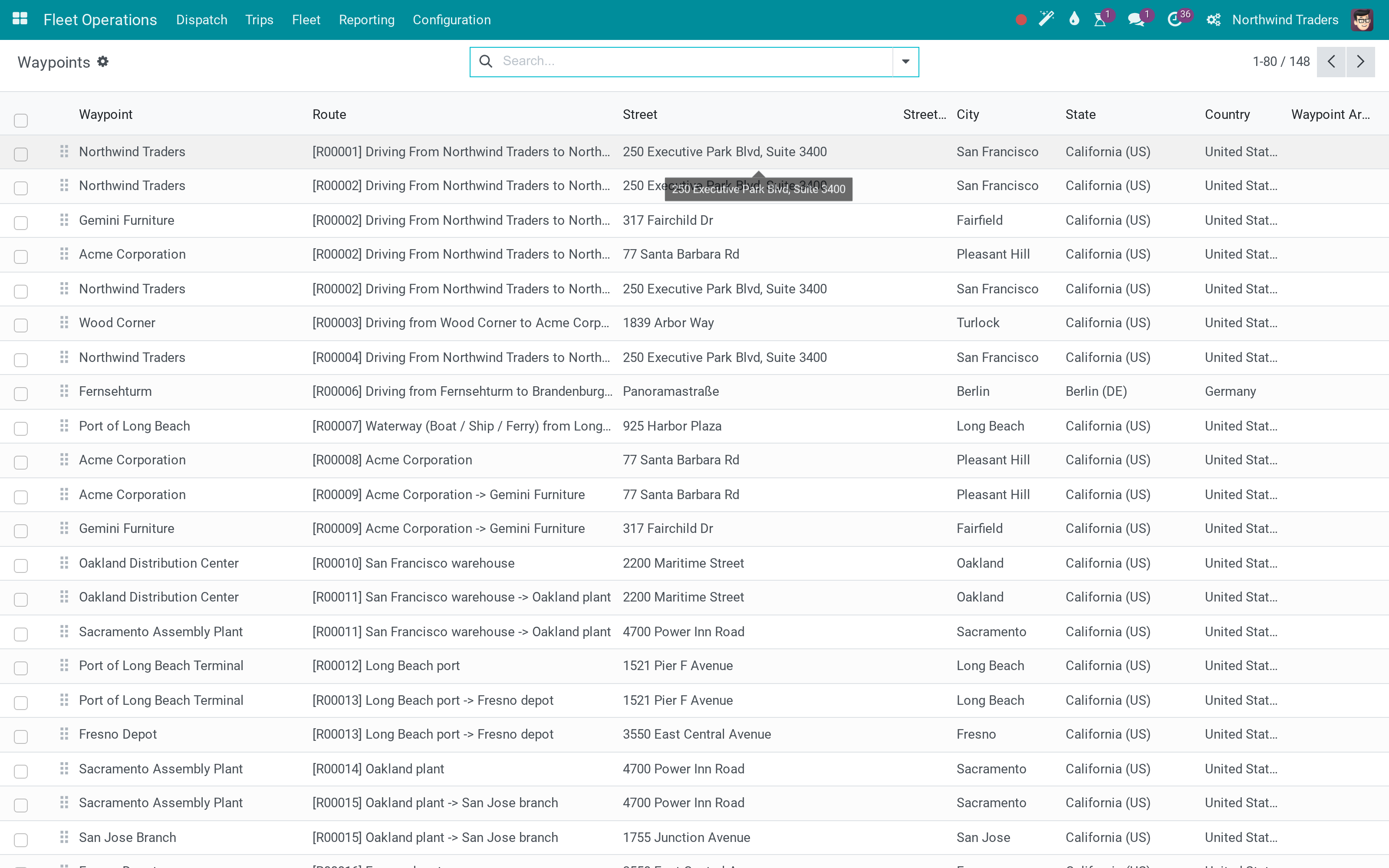
Task: Select the R00001 Northwind Traders row checkbox
Action: pyautogui.click(x=21, y=155)
